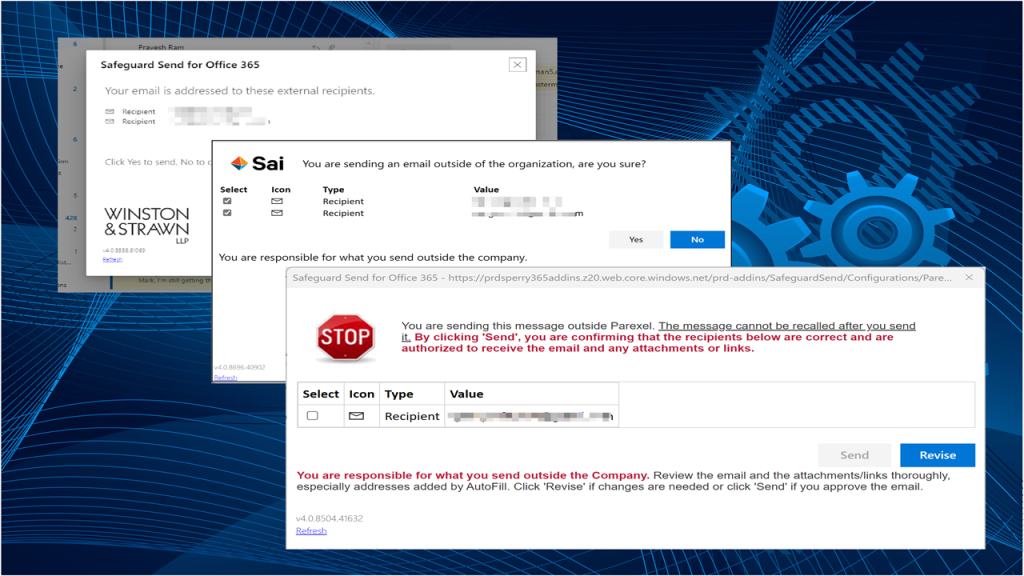Click Send to approve the outgoing message
Viewport: 1024px width, 576px height.
pos(854,454)
